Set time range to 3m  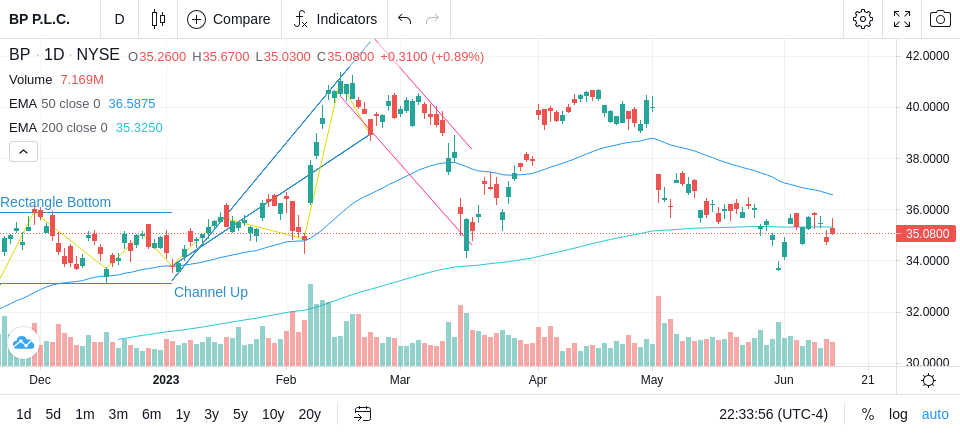point(118,414)
